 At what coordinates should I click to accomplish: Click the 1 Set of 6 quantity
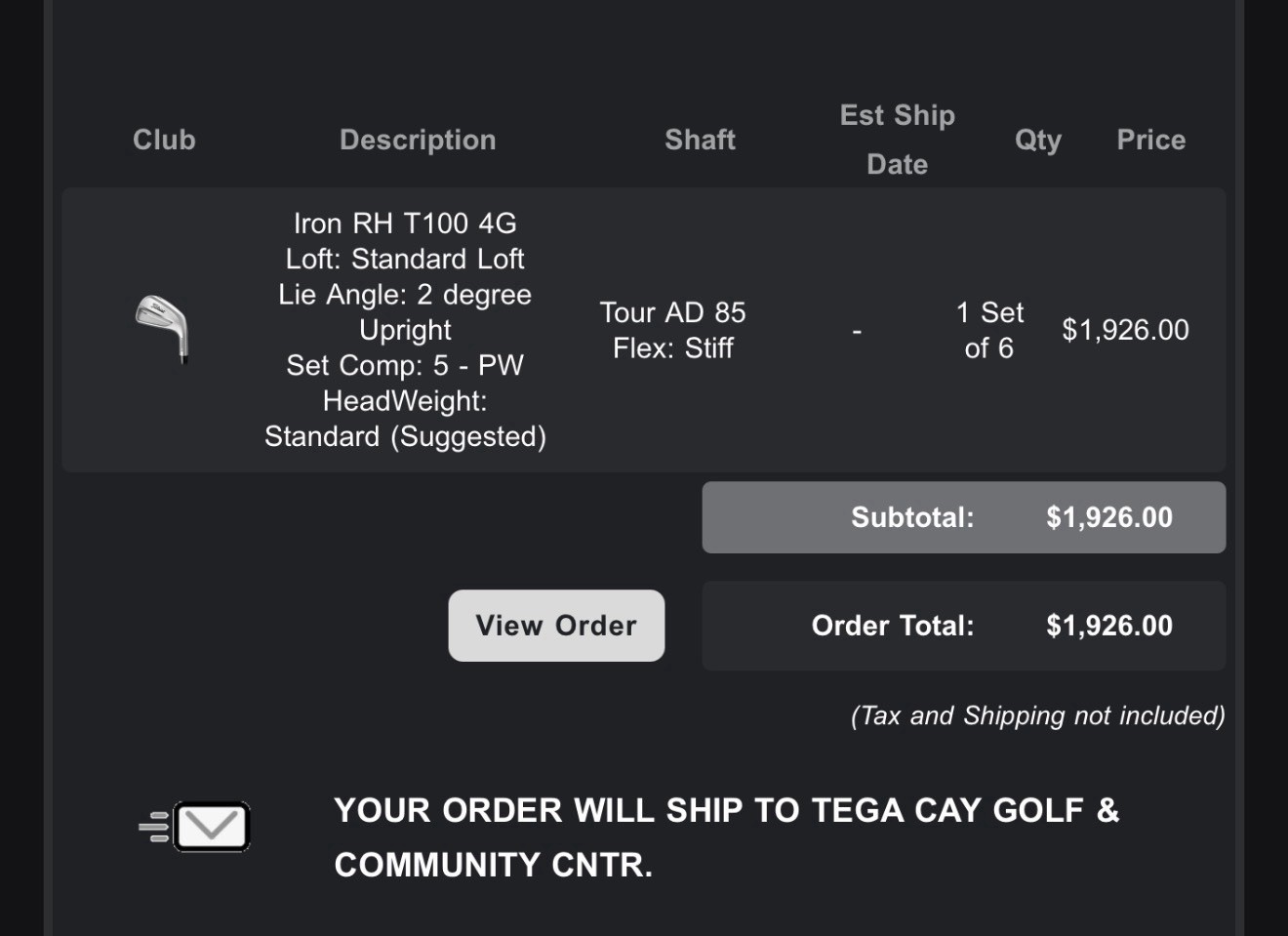[x=989, y=330]
